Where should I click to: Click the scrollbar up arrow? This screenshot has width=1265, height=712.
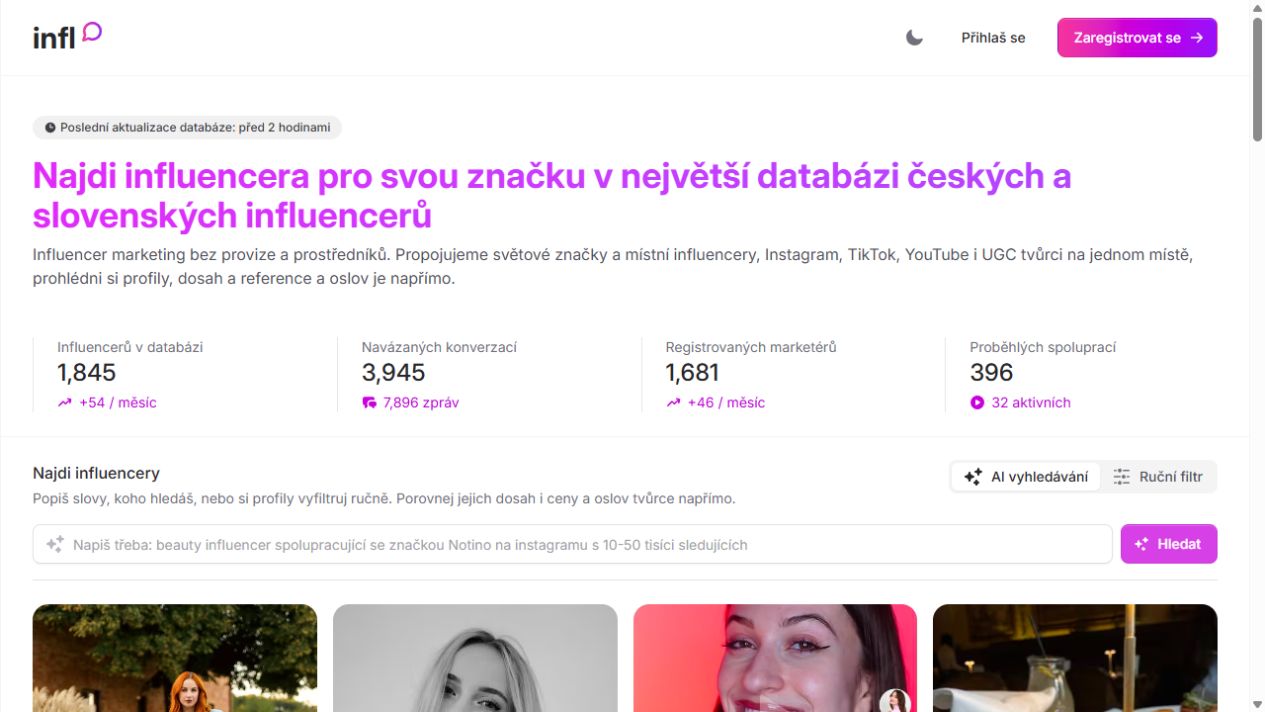pyautogui.click(x=1257, y=8)
